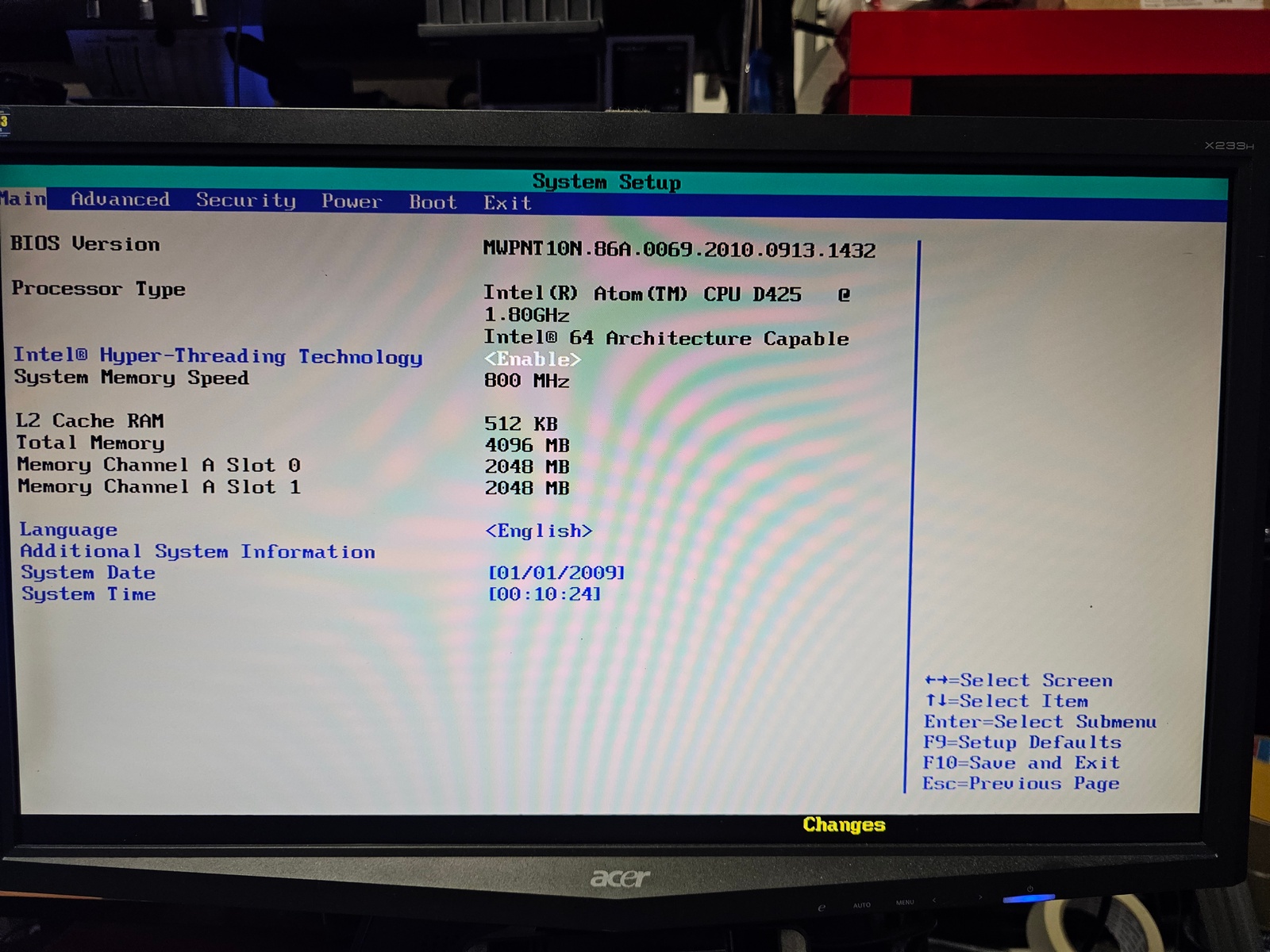The image size is (1270, 952).
Task: Click Enter=Select Submenu help hint
Action: pyautogui.click(x=1040, y=722)
